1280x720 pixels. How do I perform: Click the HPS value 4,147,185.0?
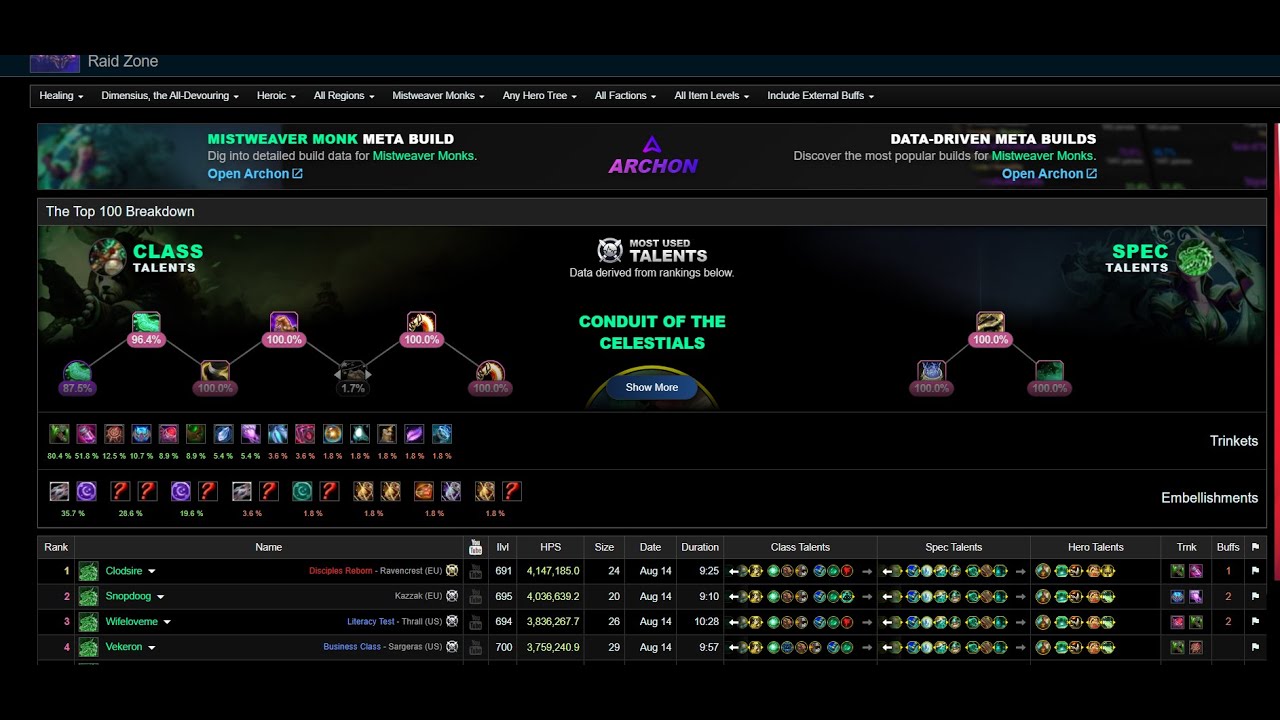[x=553, y=571]
